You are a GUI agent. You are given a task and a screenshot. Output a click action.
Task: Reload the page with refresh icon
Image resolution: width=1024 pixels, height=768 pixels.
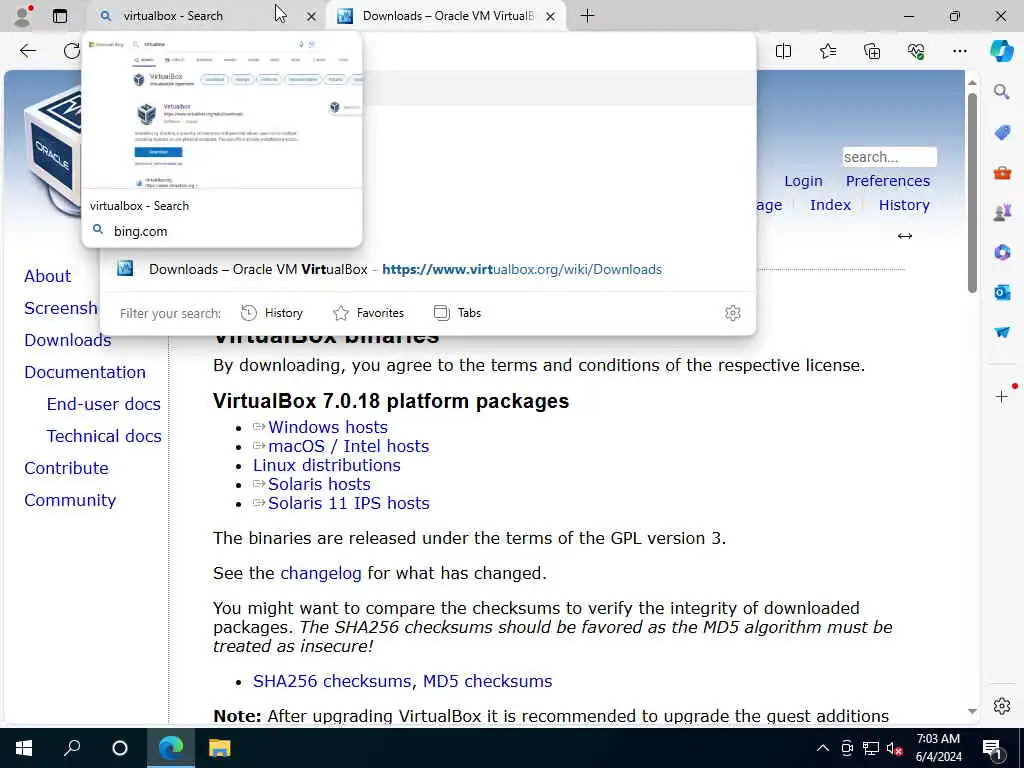tap(71, 50)
